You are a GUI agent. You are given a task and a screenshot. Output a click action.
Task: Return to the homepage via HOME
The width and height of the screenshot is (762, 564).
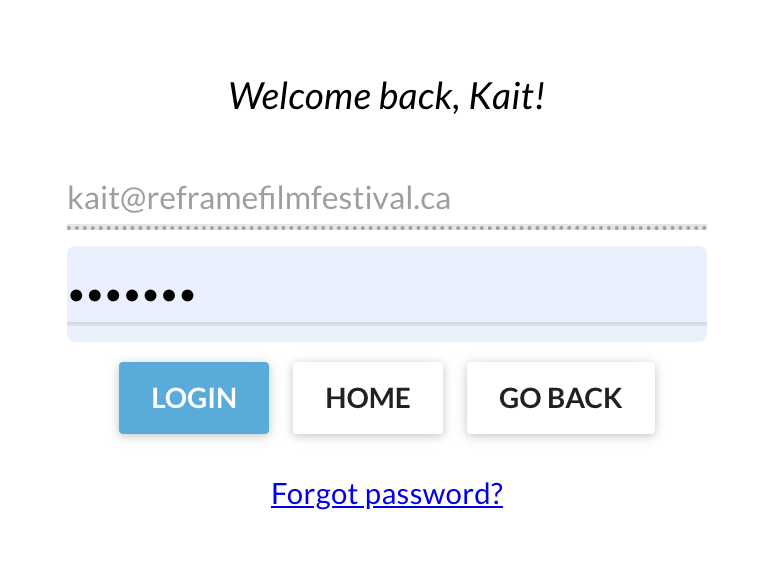[367, 398]
